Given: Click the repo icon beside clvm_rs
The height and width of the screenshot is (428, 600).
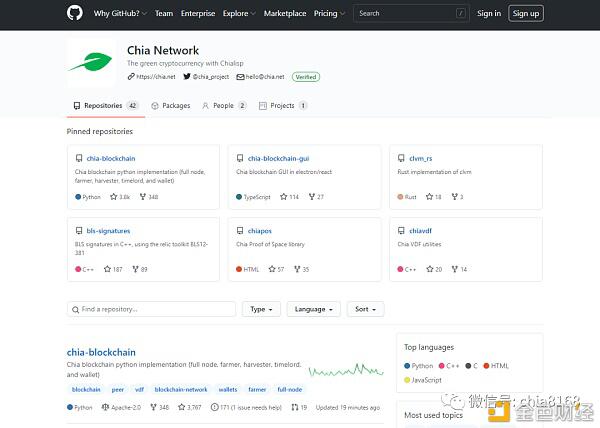Looking at the screenshot, I should pyautogui.click(x=401, y=158).
